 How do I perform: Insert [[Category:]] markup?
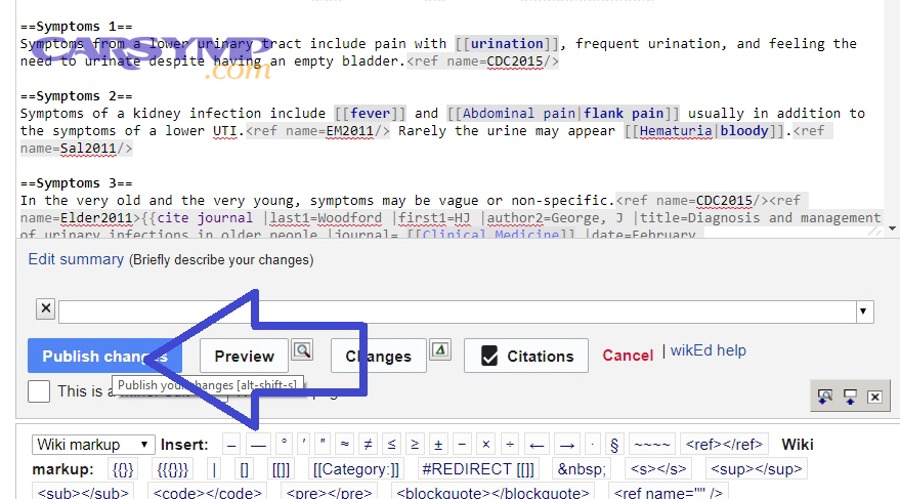356,469
